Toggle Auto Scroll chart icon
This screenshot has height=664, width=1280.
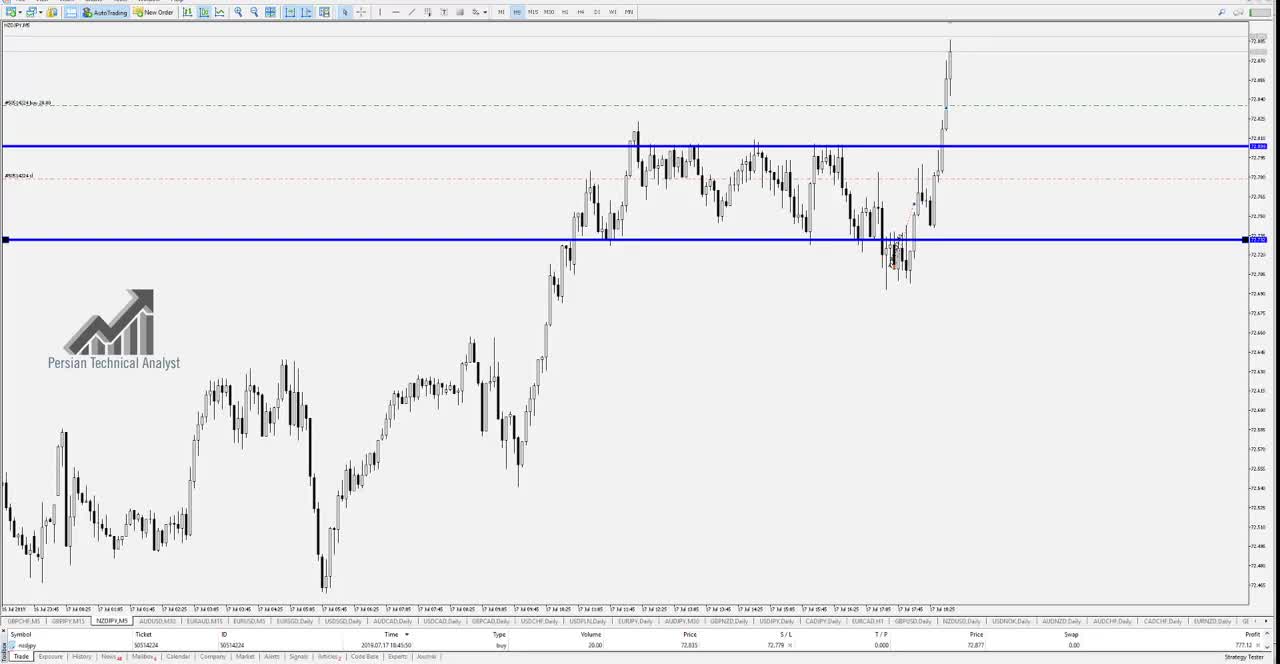click(x=290, y=12)
